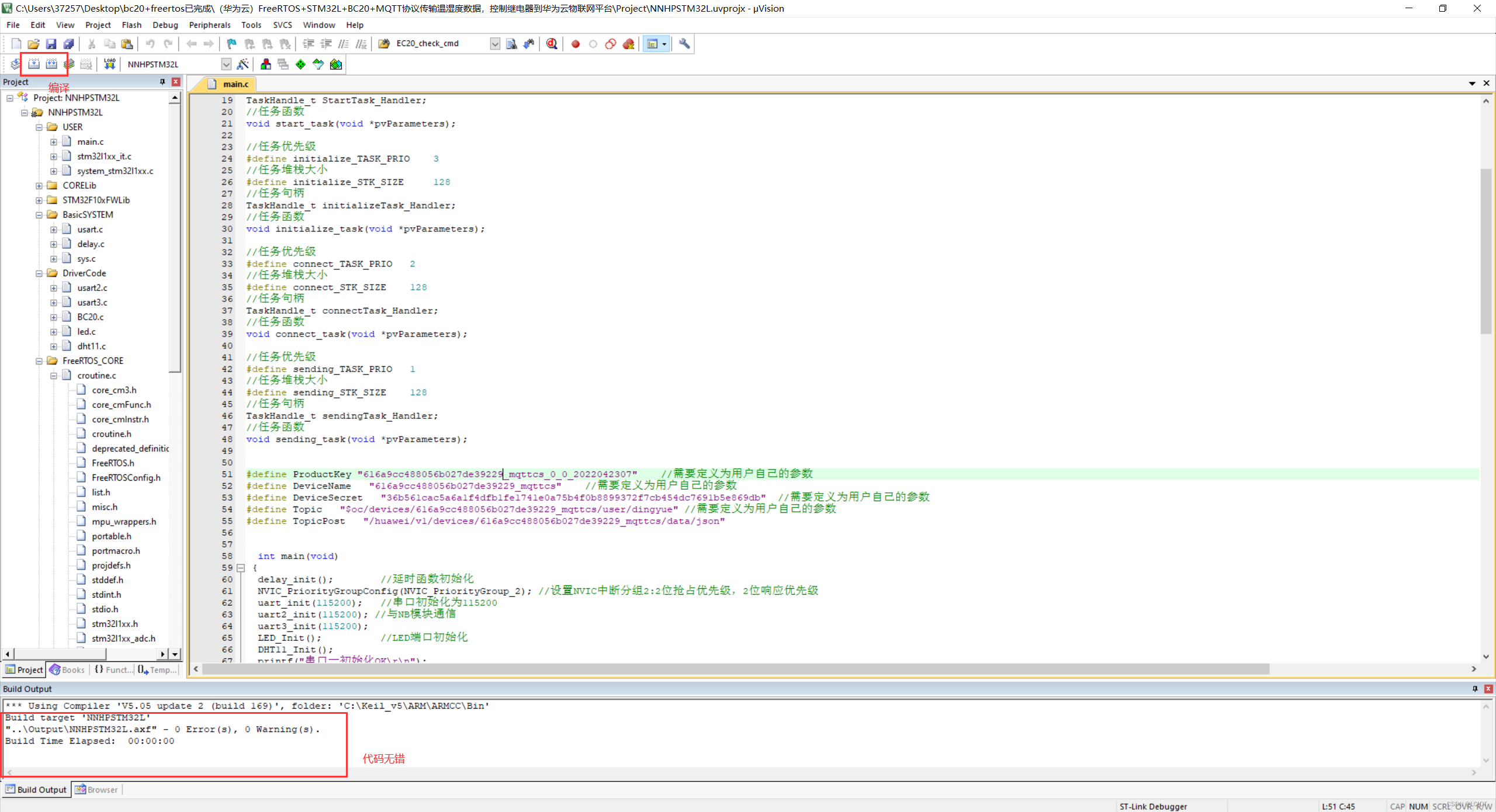
Task: Open the Project menu
Action: coord(98,25)
